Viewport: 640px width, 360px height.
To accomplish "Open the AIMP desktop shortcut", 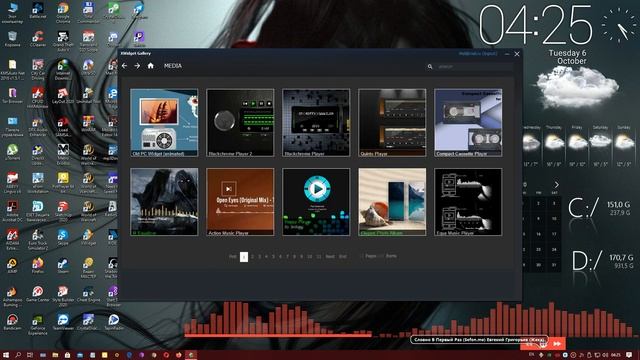I will pyautogui.click(x=12, y=265).
